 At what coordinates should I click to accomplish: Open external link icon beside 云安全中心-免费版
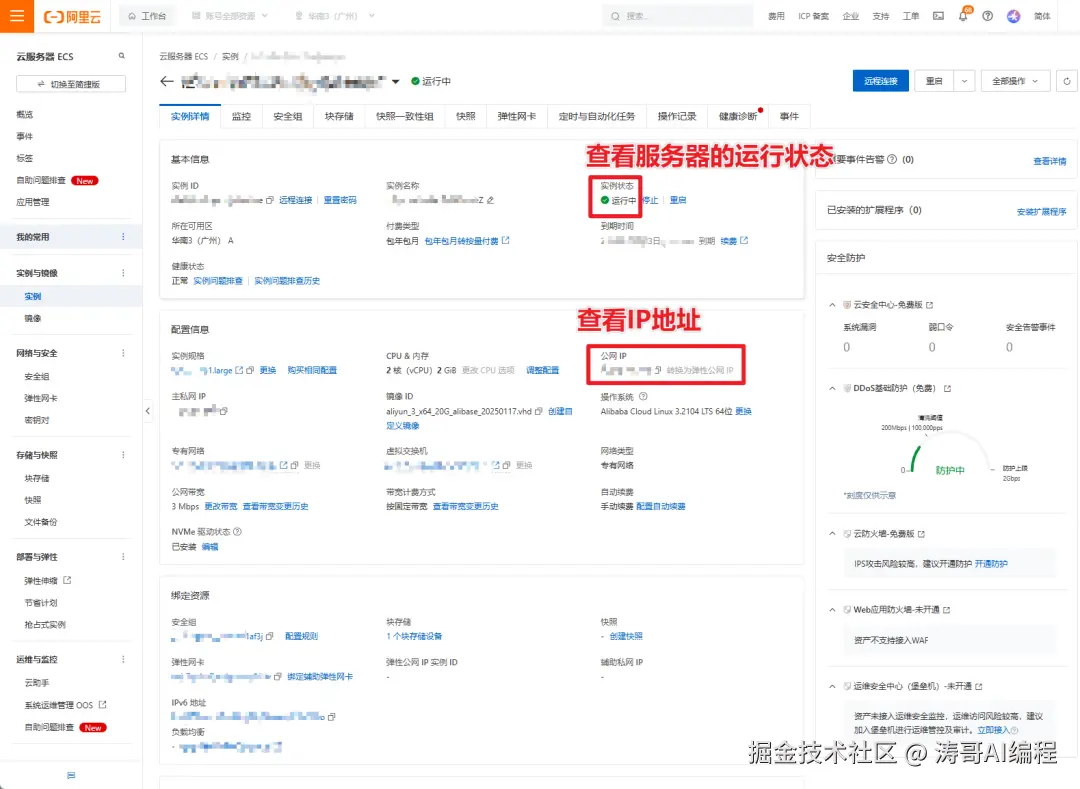930,305
